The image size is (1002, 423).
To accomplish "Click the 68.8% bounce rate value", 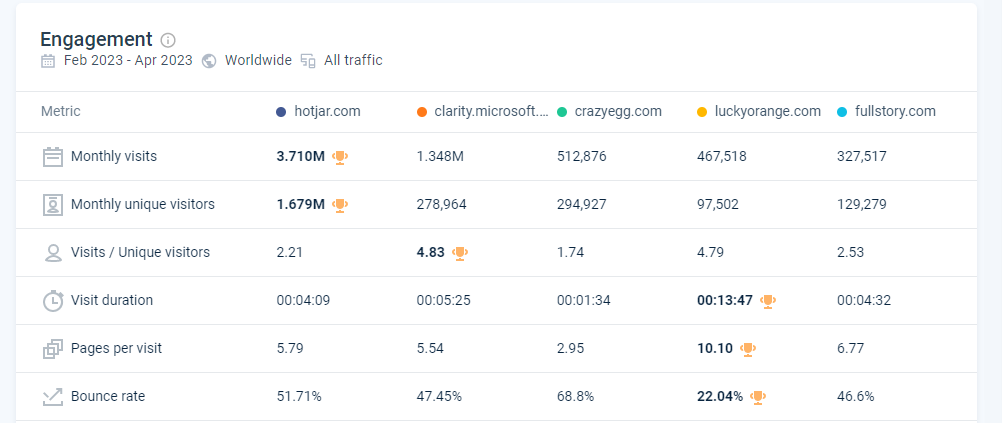I will click(x=575, y=396).
